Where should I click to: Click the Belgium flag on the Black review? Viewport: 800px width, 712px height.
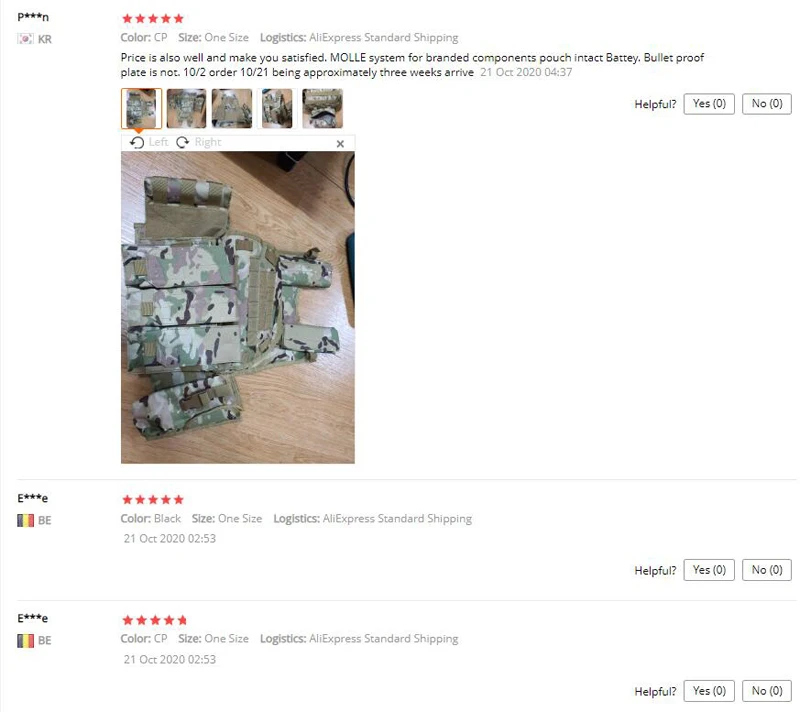coord(26,520)
